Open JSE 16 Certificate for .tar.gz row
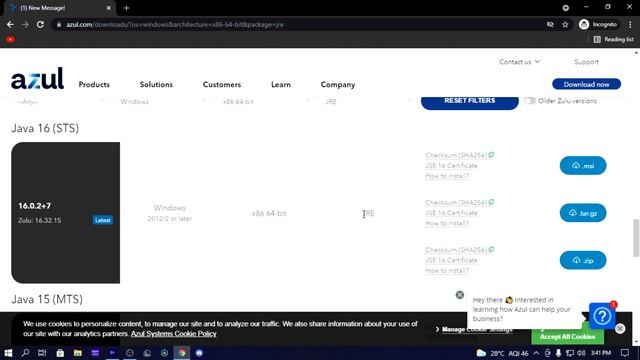640x360 pixels. (x=451, y=213)
